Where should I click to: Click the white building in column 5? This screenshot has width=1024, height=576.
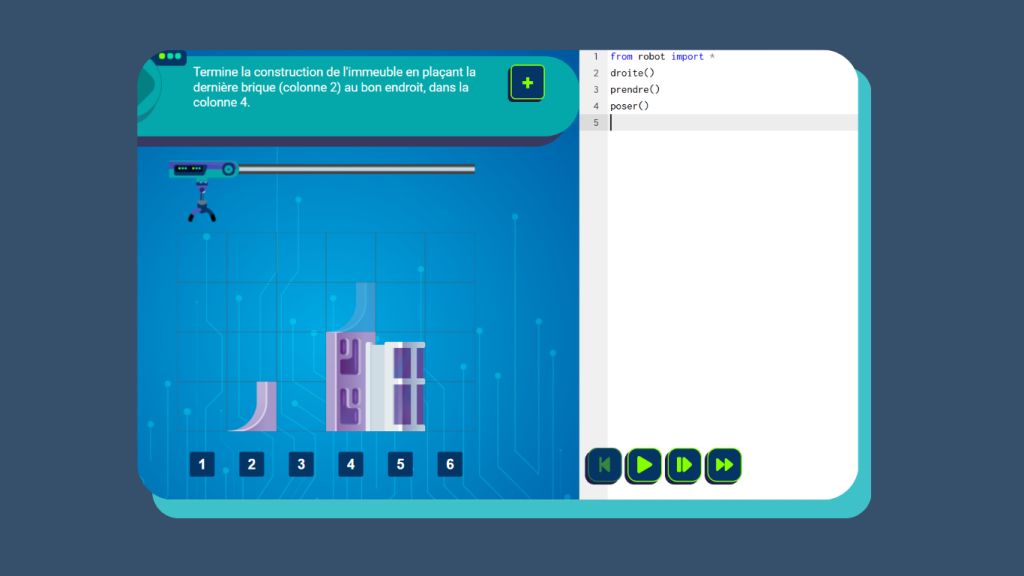point(399,386)
